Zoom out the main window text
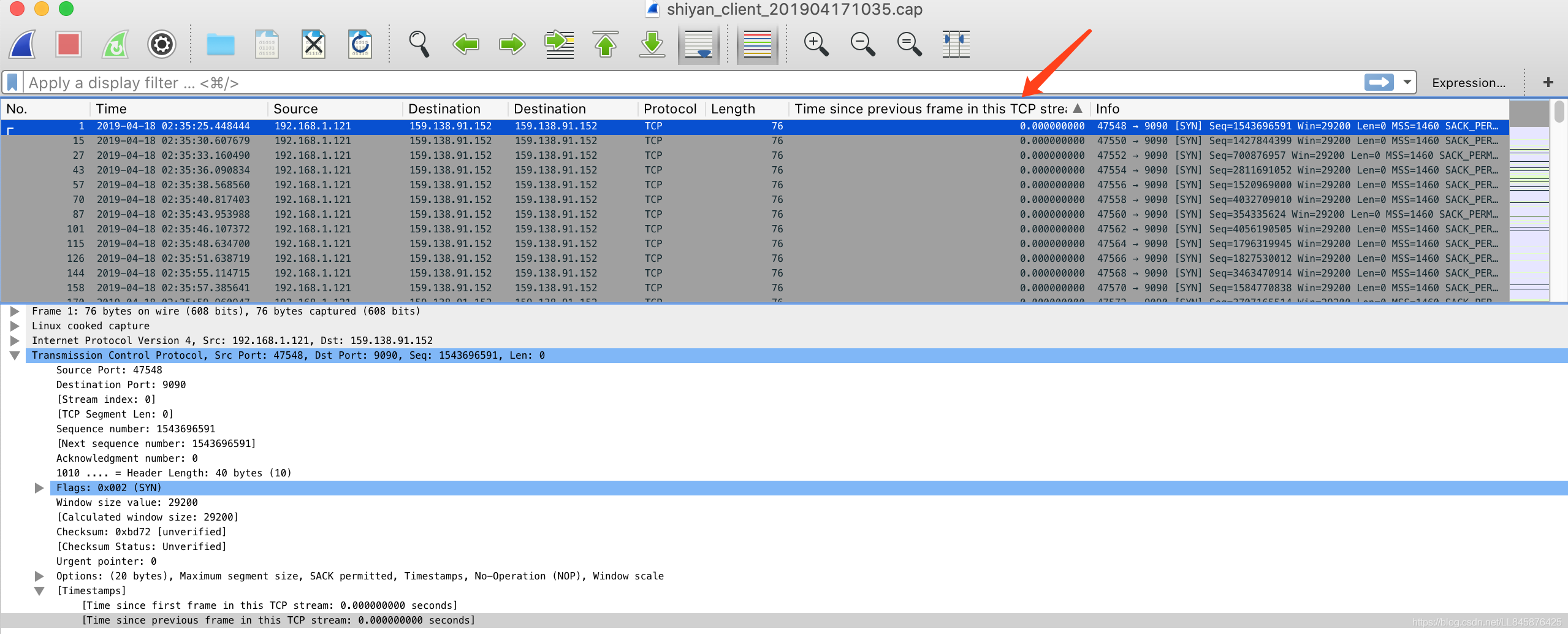Image resolution: width=1568 pixels, height=634 pixels. tap(863, 44)
